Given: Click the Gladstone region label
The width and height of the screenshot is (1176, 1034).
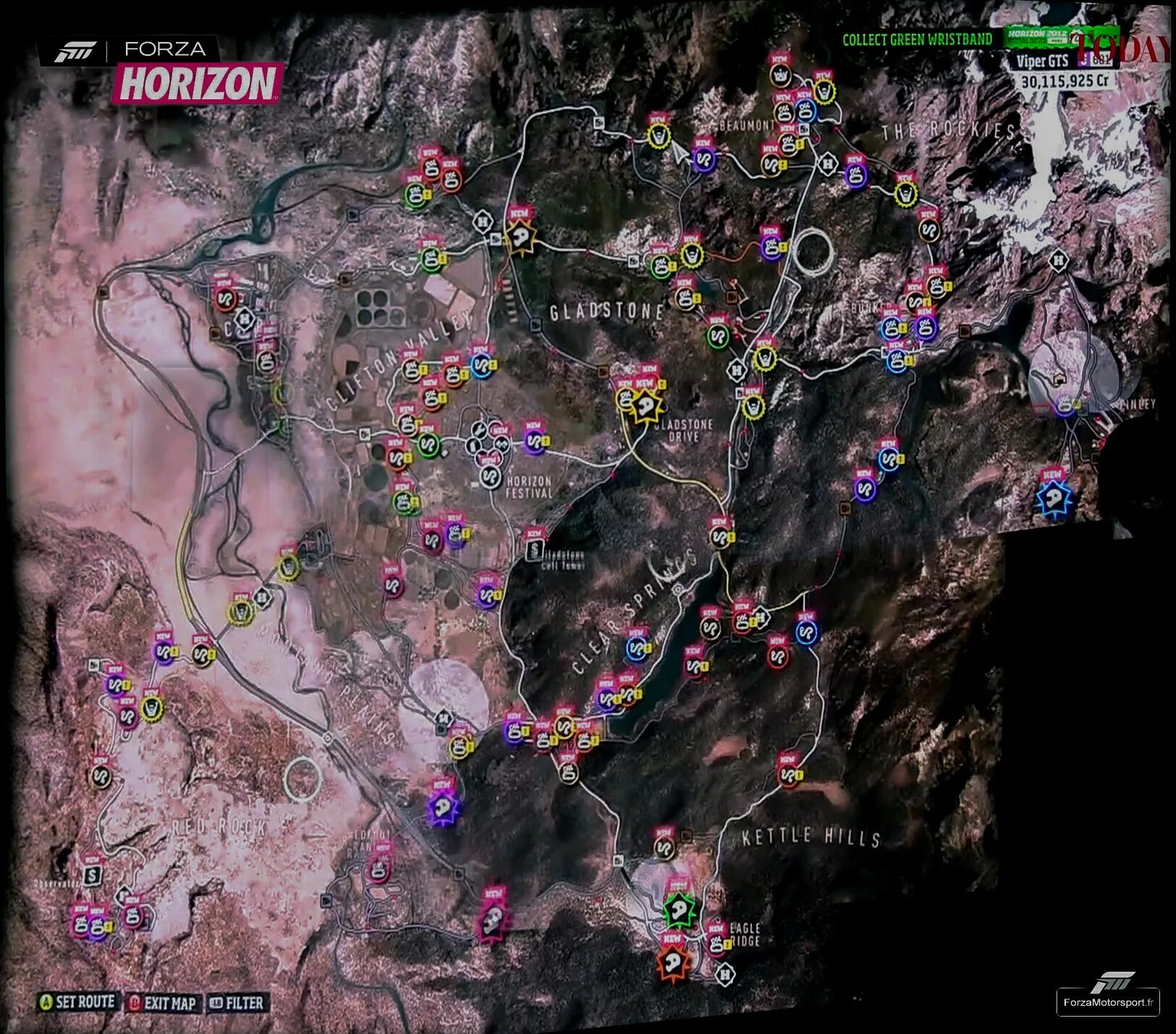Looking at the screenshot, I should [x=606, y=311].
